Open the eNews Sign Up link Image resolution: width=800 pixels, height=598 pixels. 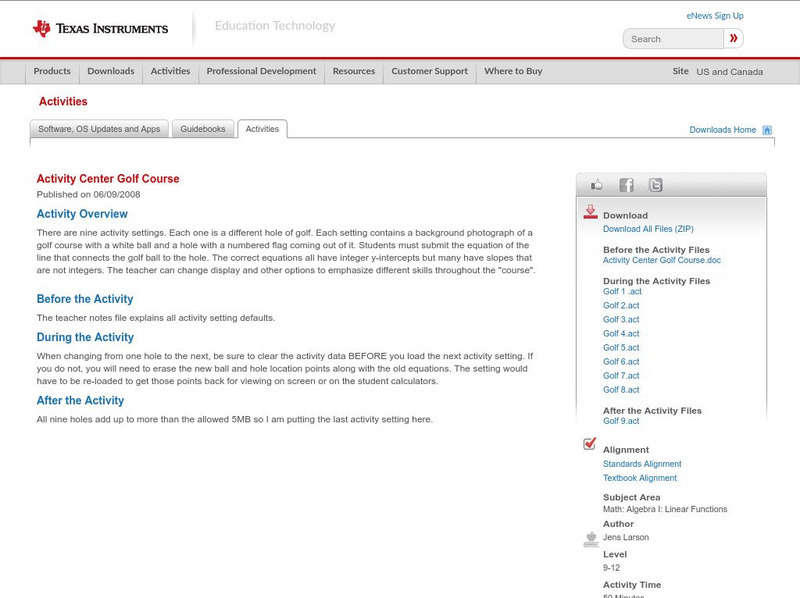(715, 16)
